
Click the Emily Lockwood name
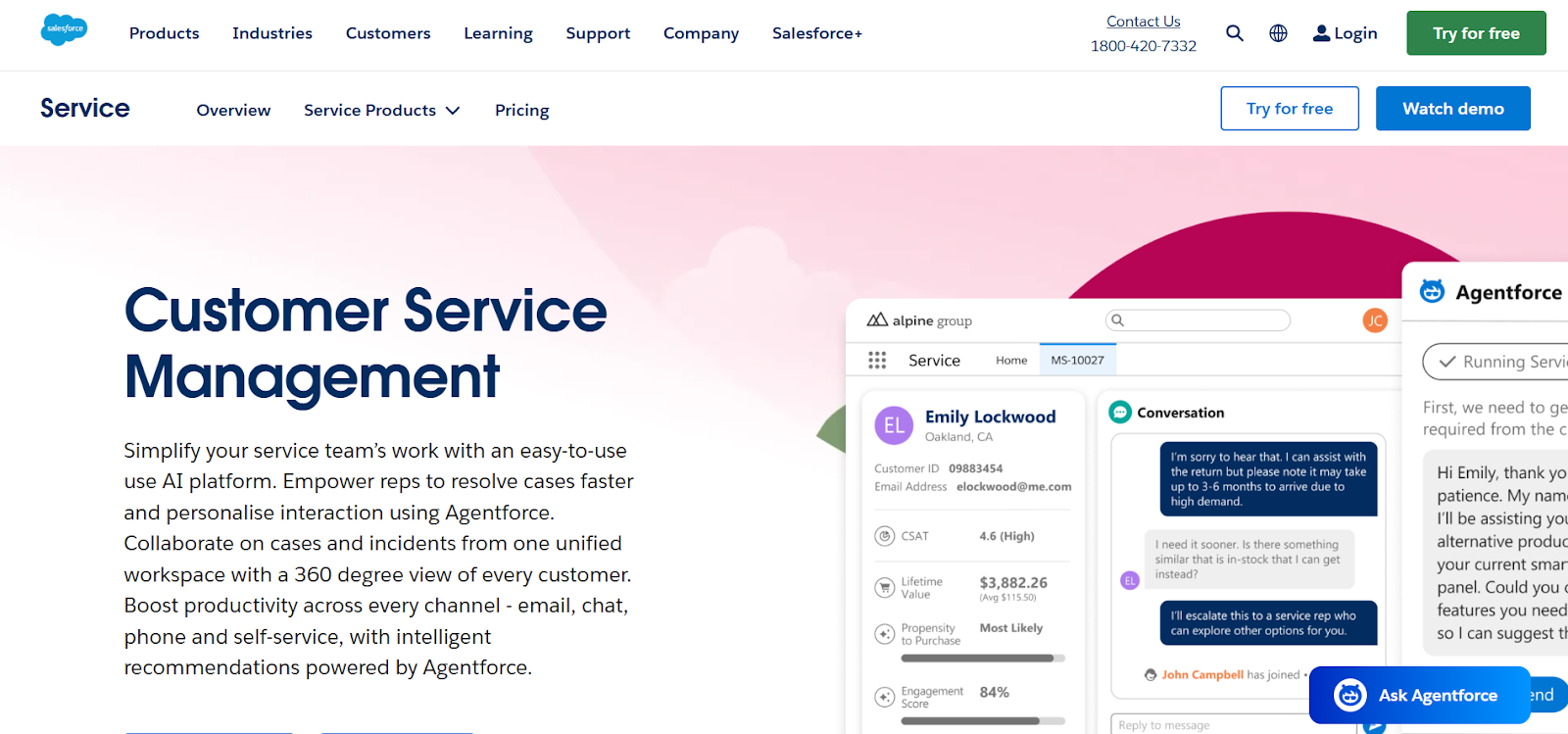point(991,416)
